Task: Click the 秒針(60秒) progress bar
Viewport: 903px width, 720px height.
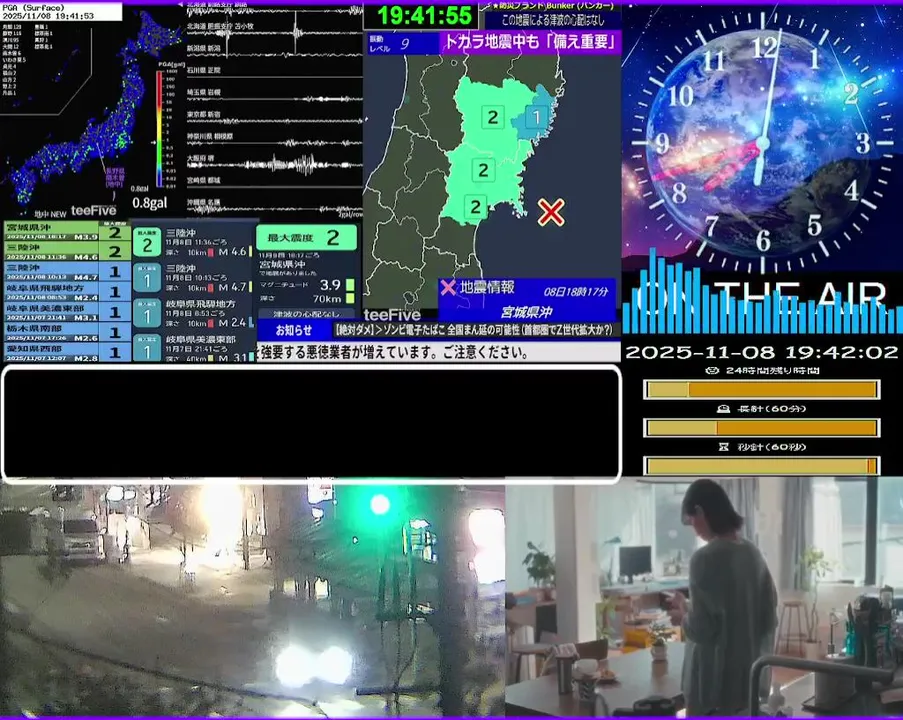Action: point(761,465)
